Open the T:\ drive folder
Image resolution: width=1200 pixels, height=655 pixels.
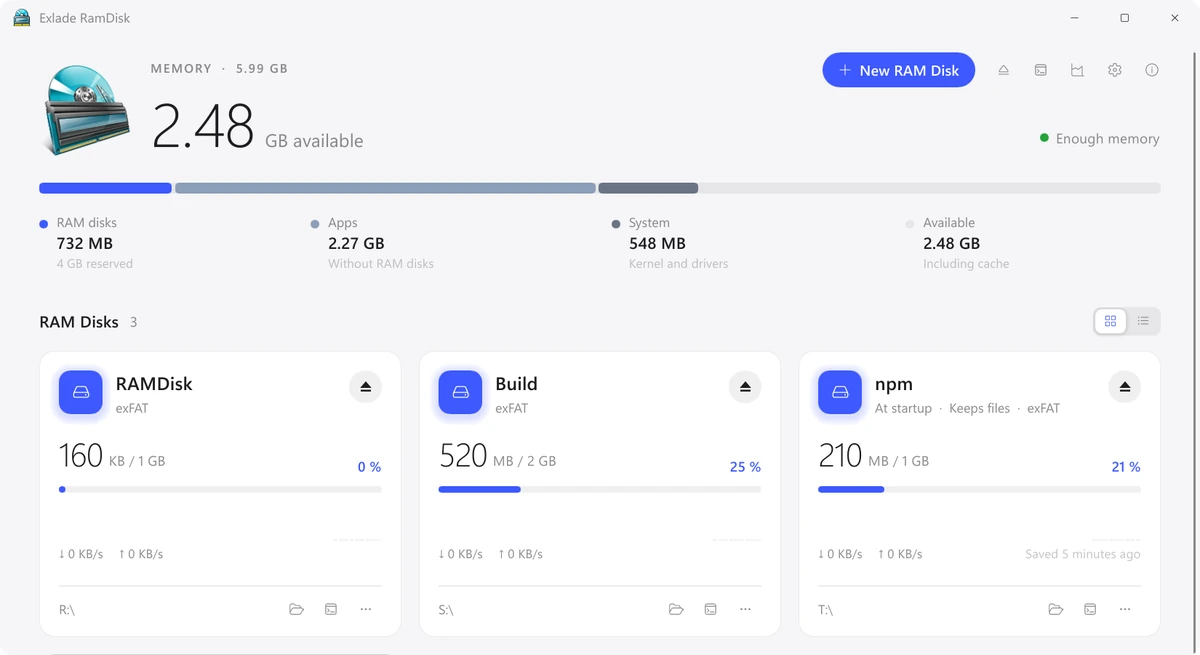click(x=1056, y=609)
